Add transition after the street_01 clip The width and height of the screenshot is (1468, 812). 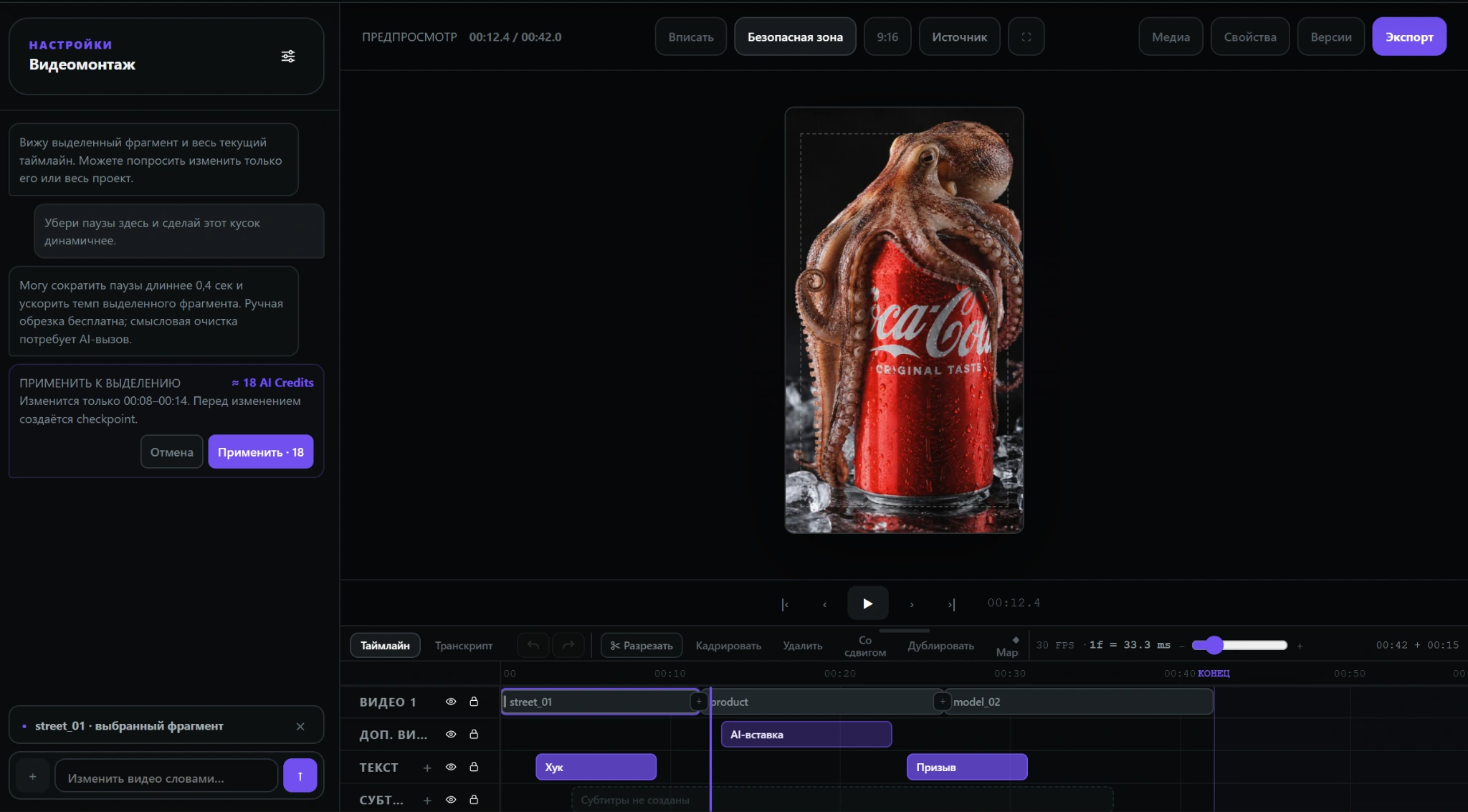[x=698, y=702]
